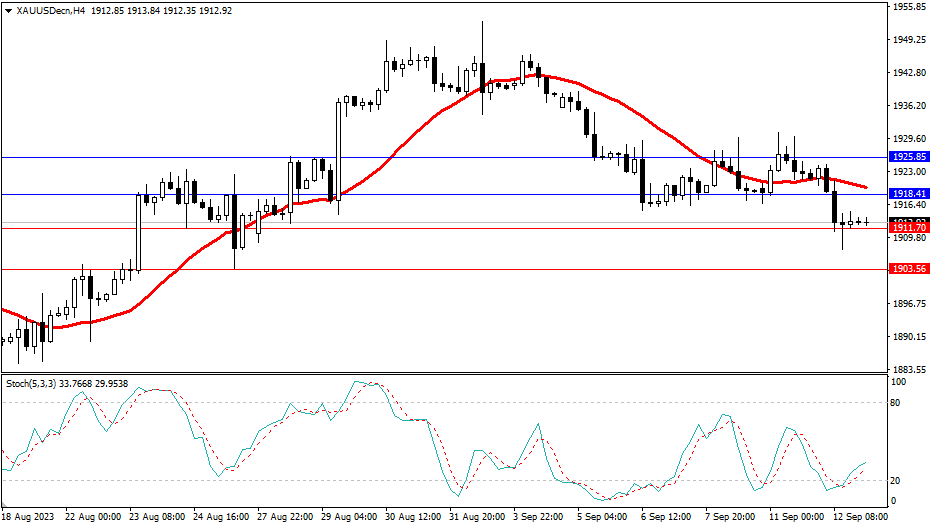Screen dimensions: 933x528
Task: Select the stochastic 80 level label
Action: pos(897,402)
